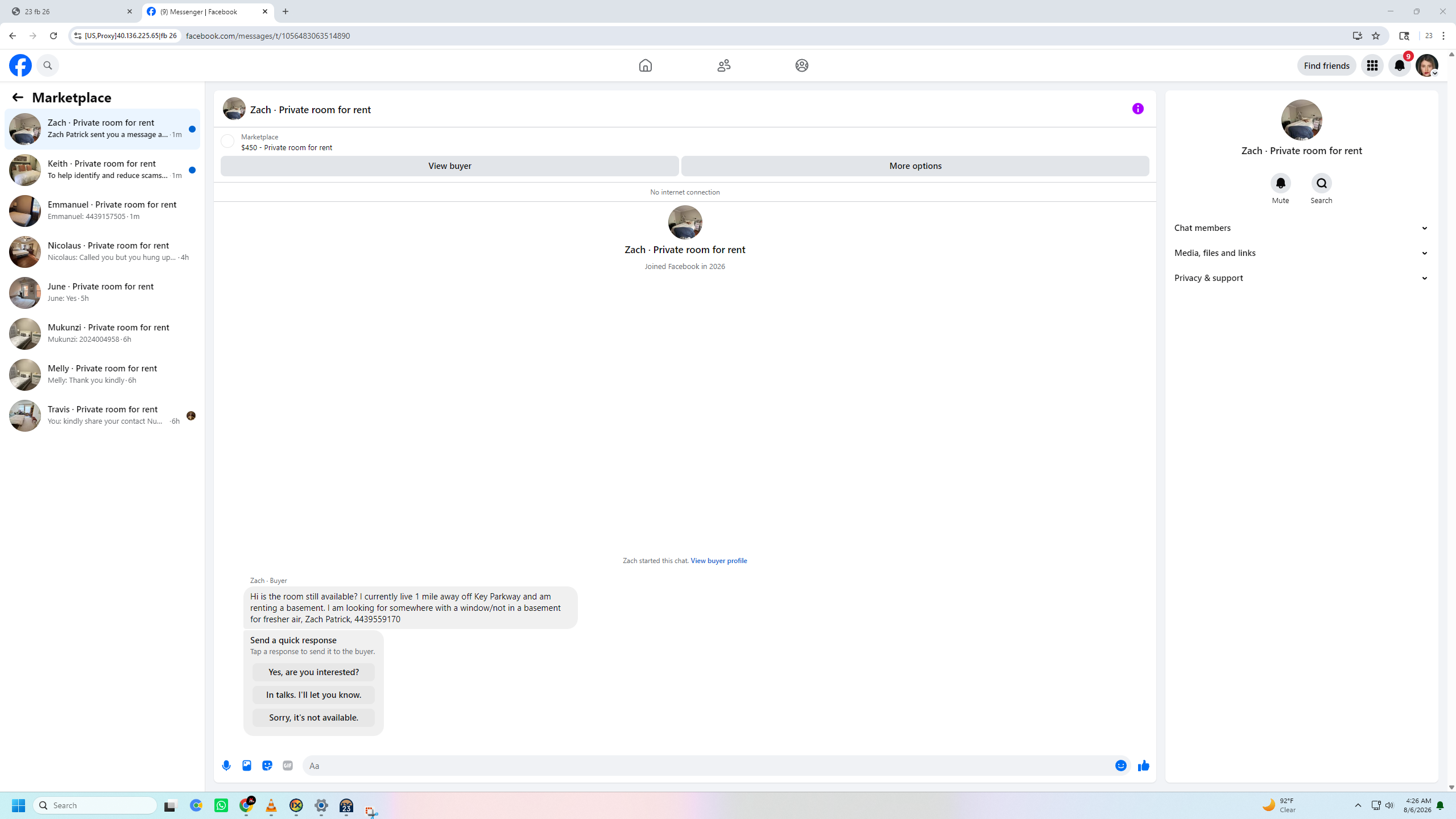The width and height of the screenshot is (1456, 819).
Task: Expand Media, files and links section
Action: click(x=1301, y=253)
